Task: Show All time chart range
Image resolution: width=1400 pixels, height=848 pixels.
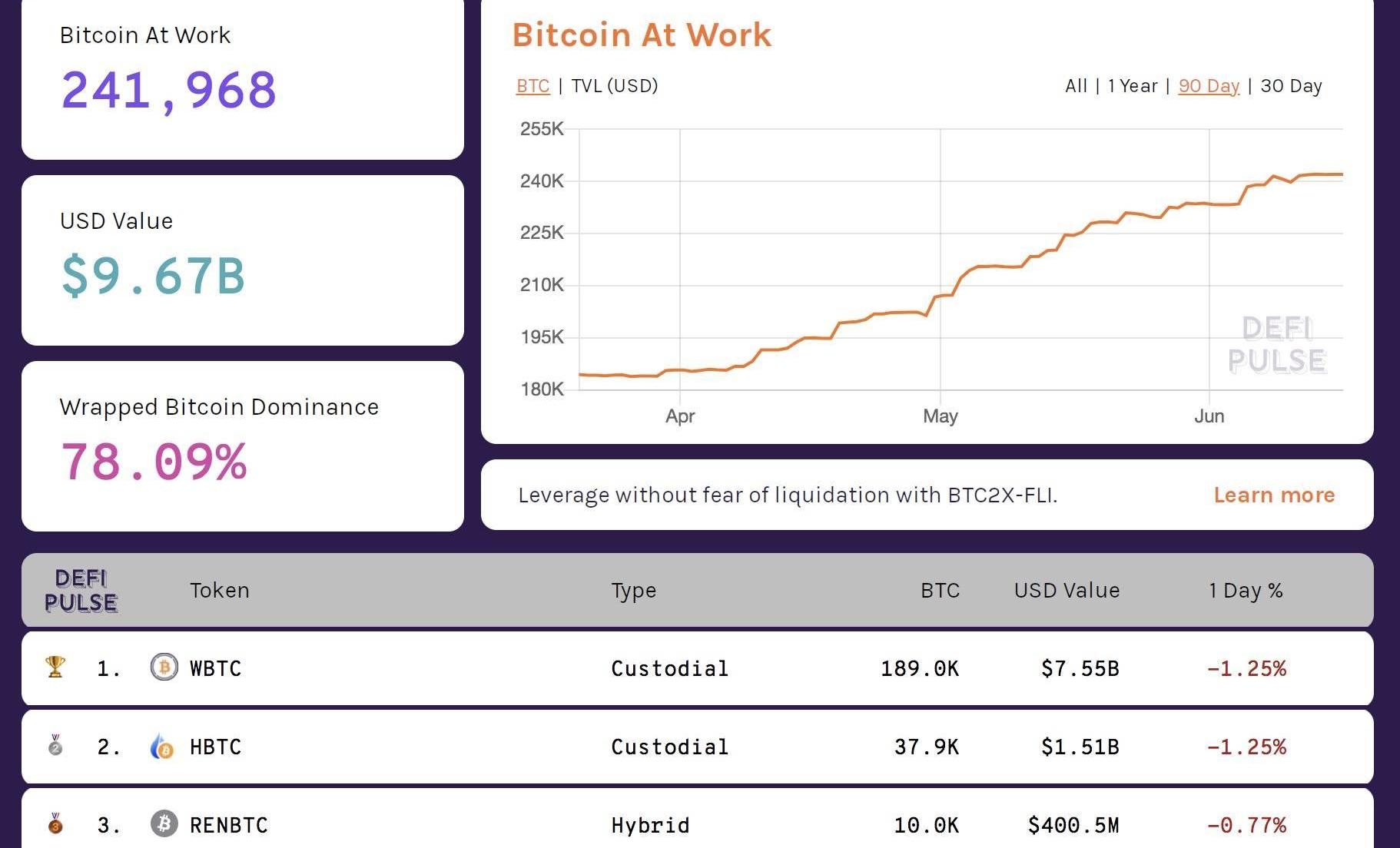Action: tap(1076, 86)
